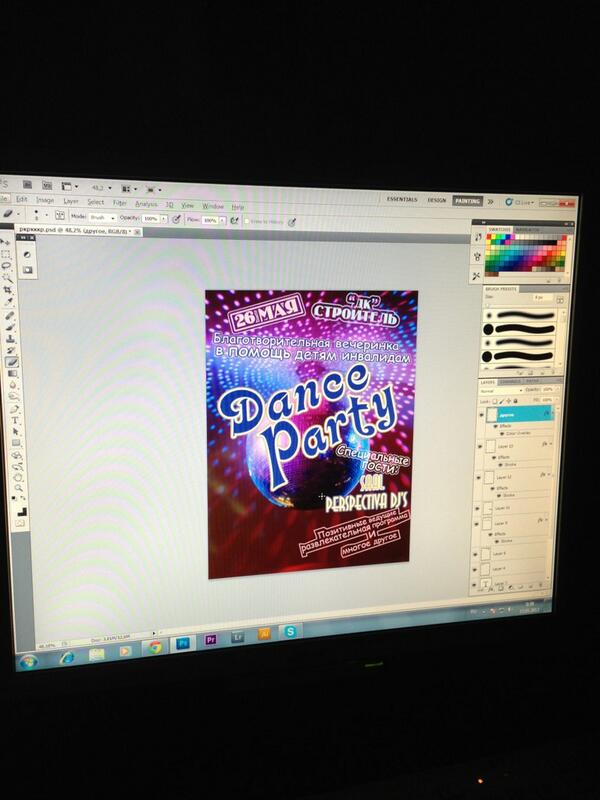The height and width of the screenshot is (800, 600).
Task: Show more workspaces double-arrow
Action: [x=491, y=202]
